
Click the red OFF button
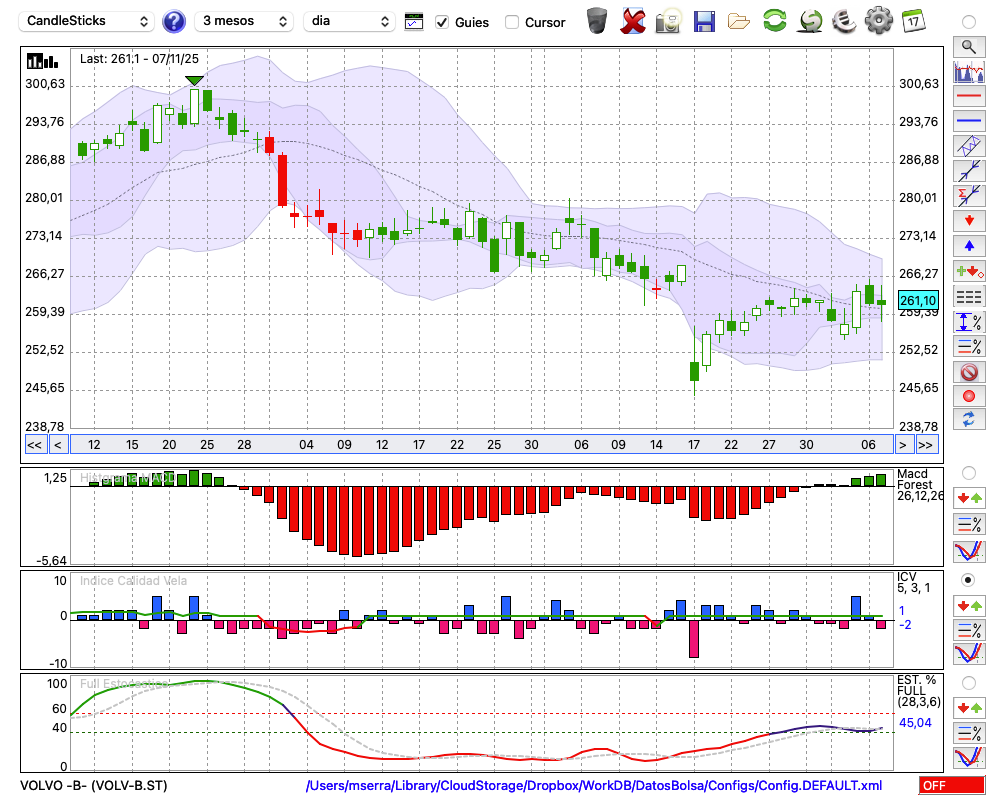coord(951,786)
